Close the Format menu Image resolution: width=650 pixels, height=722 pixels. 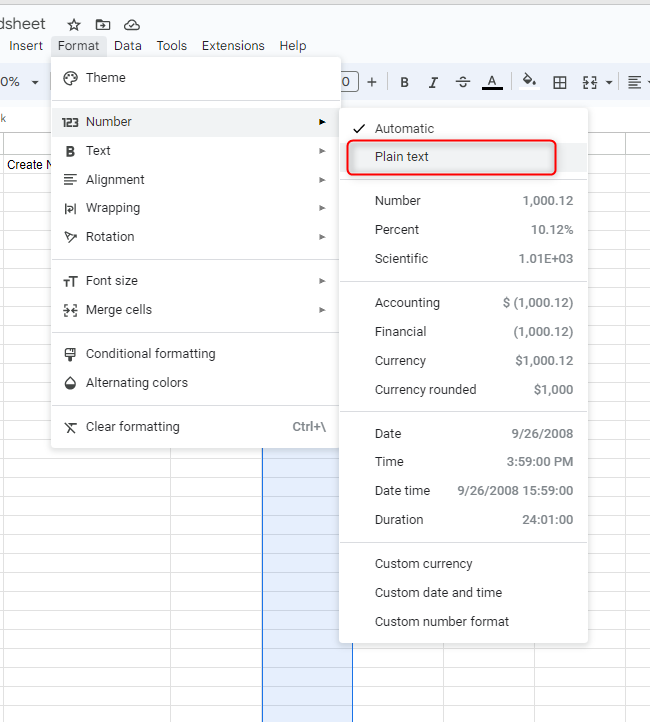pyautogui.click(x=79, y=46)
